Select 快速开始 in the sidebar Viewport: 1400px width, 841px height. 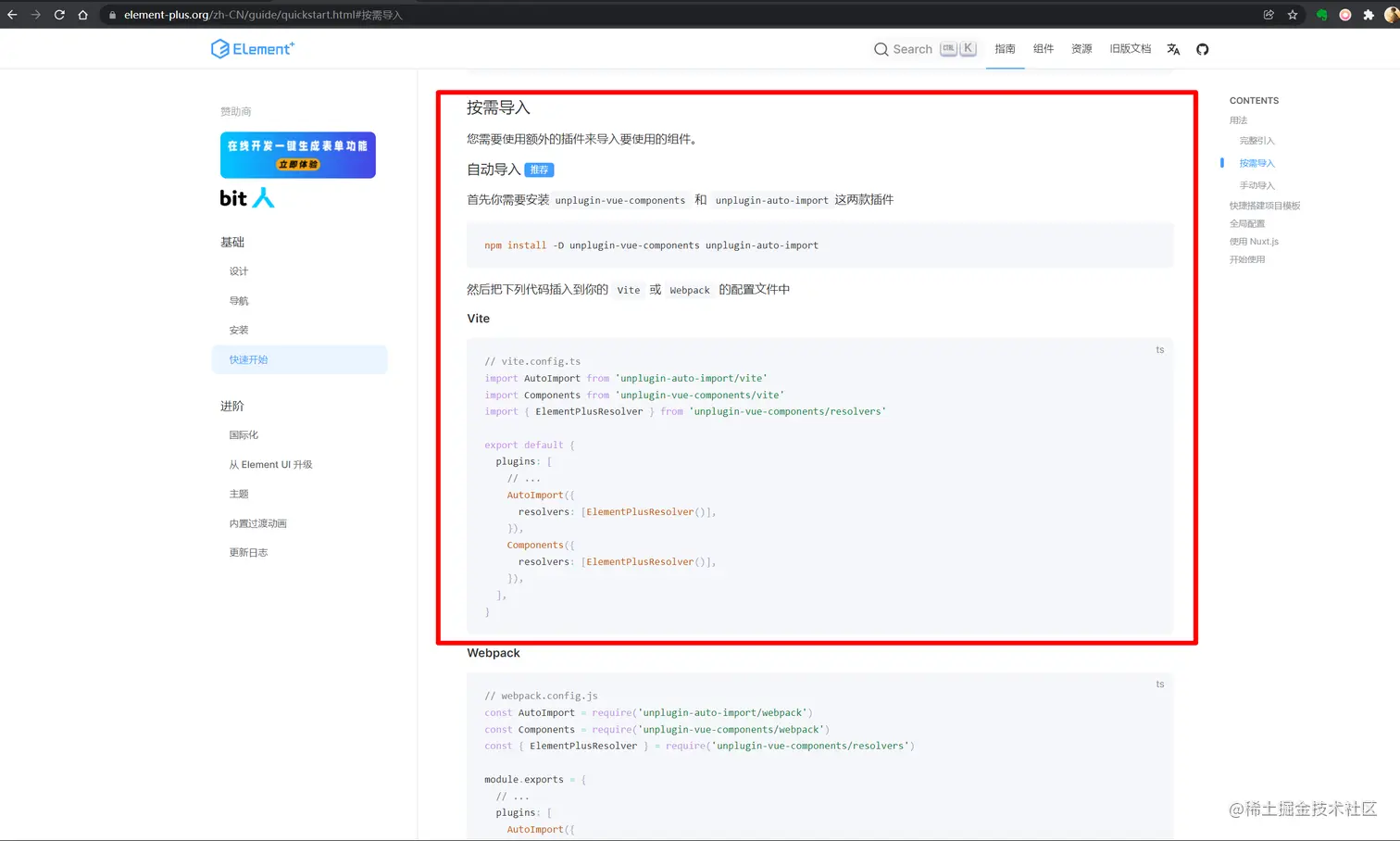point(299,359)
